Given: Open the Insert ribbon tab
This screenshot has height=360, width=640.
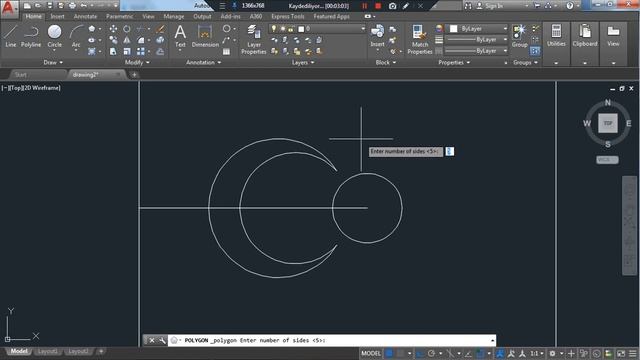Looking at the screenshot, I should pos(58,17).
